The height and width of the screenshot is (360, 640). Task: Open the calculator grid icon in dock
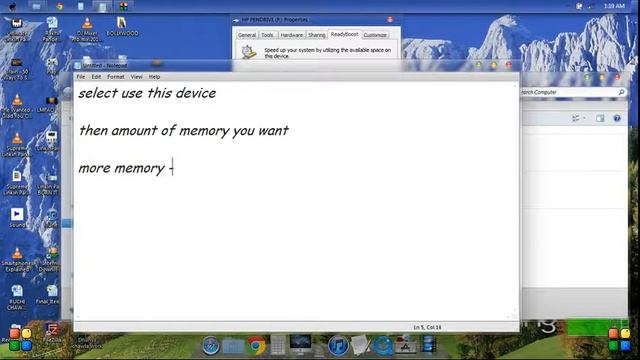tap(278, 345)
